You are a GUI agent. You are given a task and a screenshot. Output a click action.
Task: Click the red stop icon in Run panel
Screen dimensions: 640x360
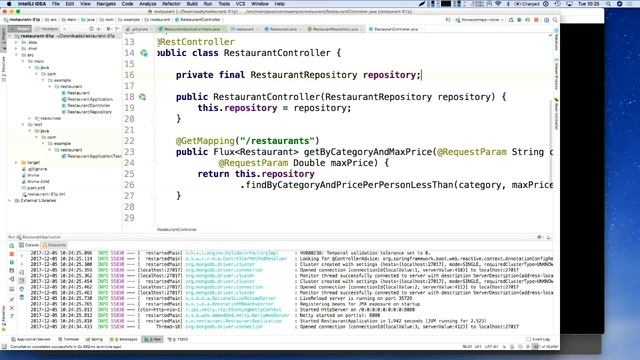pos(11,254)
